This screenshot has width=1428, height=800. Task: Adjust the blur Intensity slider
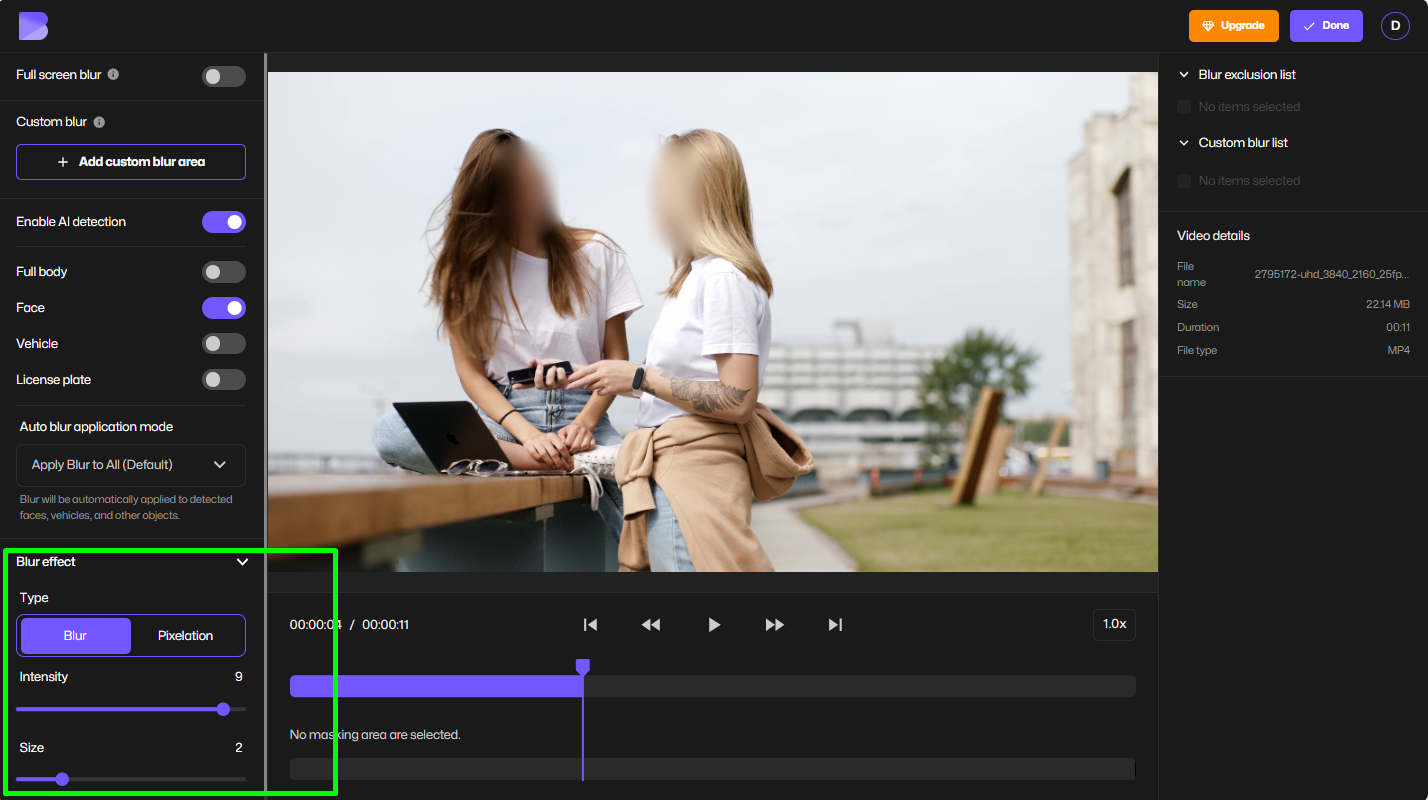222,709
